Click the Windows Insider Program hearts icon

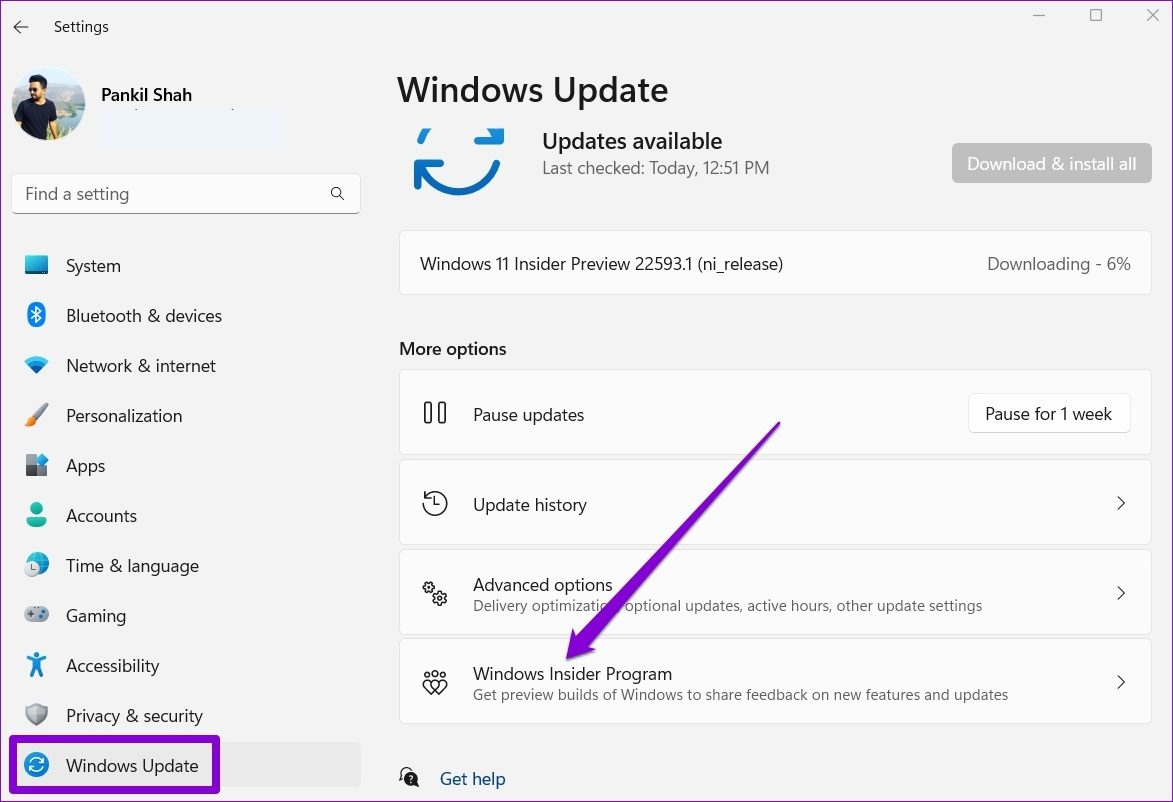435,682
